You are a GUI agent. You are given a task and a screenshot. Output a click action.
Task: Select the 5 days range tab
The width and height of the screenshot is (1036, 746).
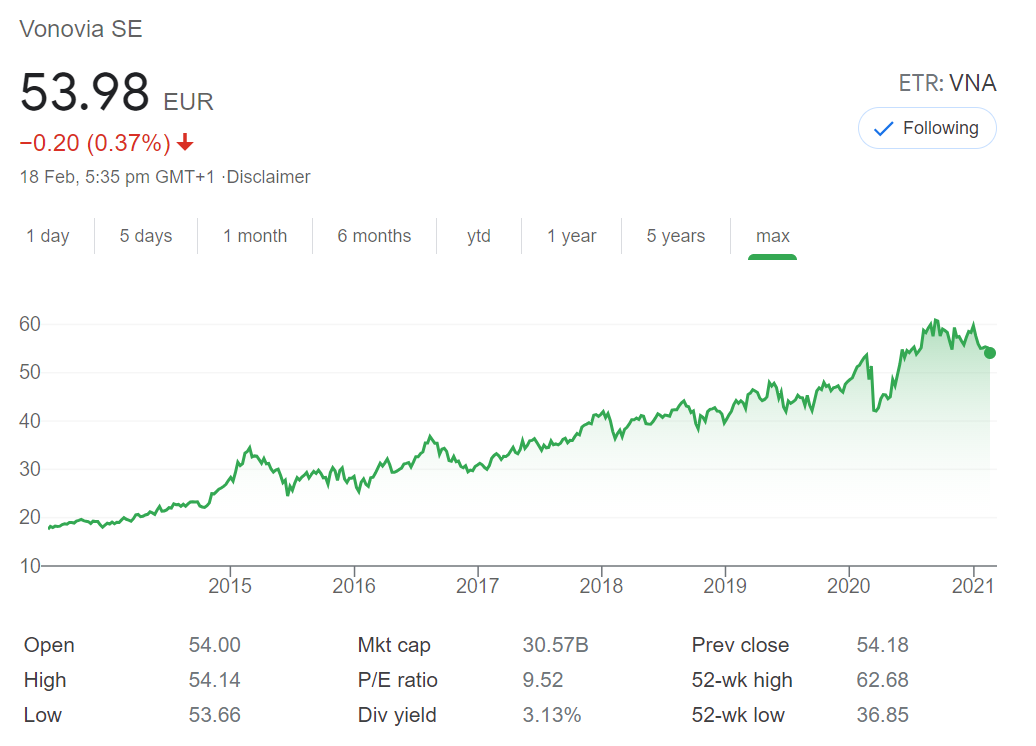click(145, 236)
